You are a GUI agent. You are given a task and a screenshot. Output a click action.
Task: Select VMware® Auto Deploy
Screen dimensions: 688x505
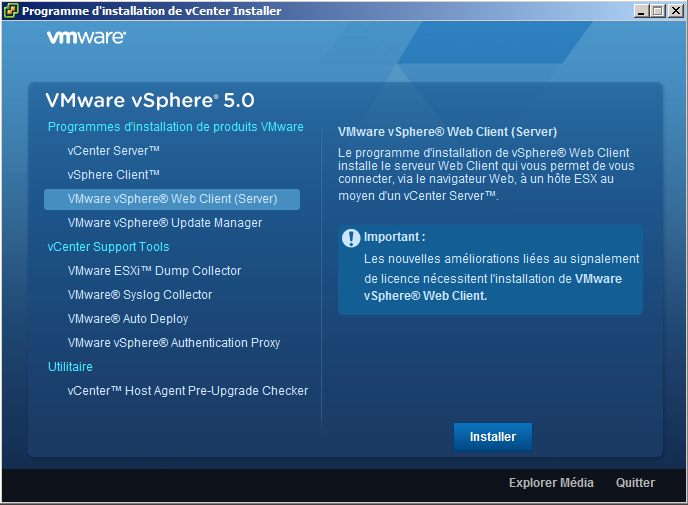point(128,319)
